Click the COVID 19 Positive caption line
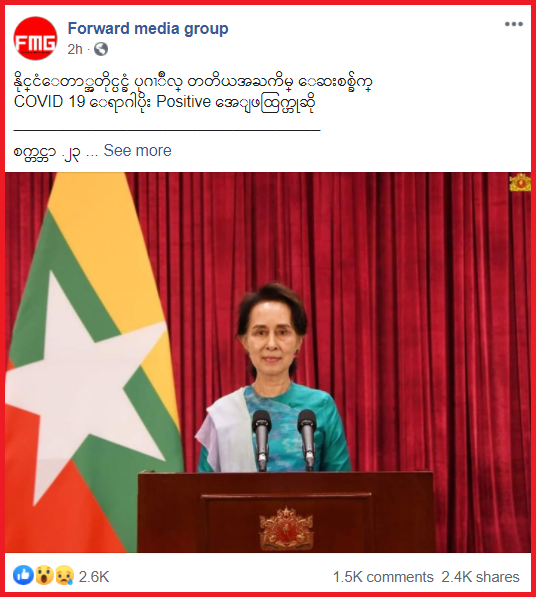The image size is (537, 599). (165, 102)
